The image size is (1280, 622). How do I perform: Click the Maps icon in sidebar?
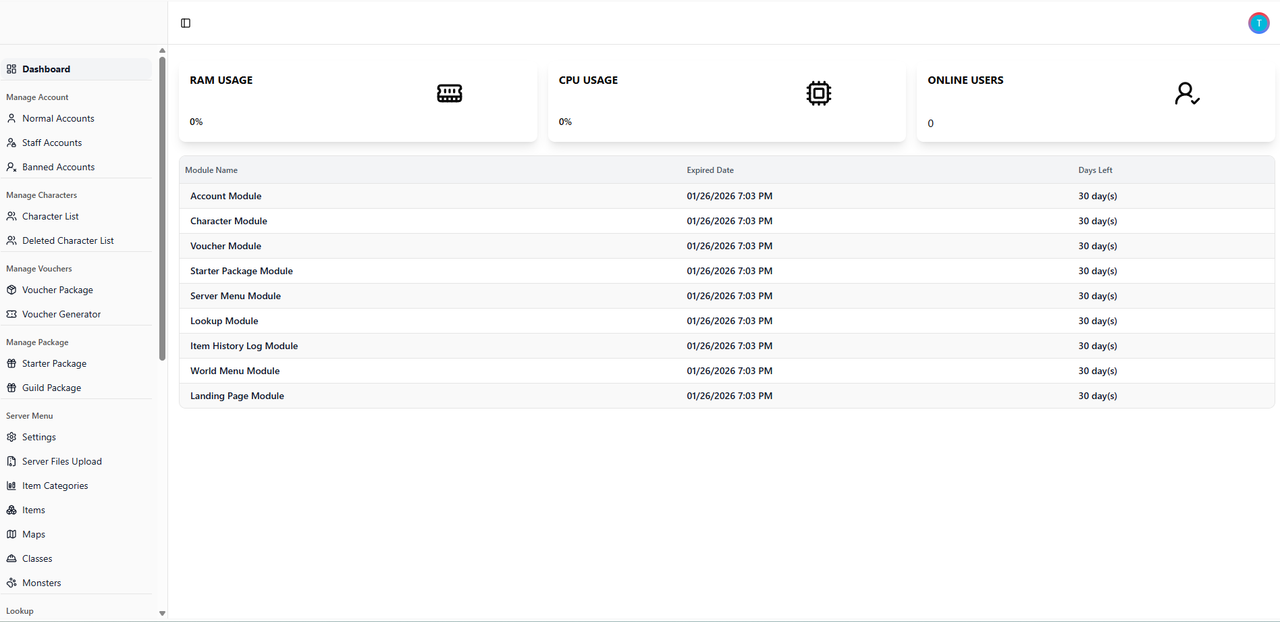click(11, 535)
